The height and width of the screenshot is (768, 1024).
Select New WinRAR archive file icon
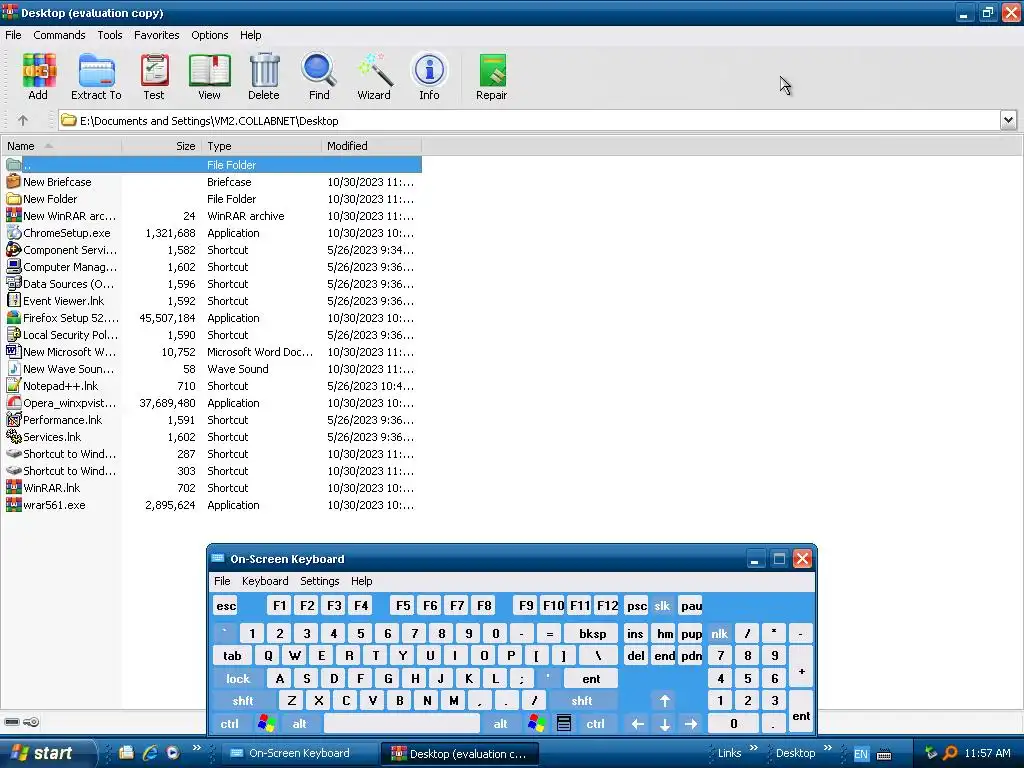pyautogui.click(x=14, y=216)
